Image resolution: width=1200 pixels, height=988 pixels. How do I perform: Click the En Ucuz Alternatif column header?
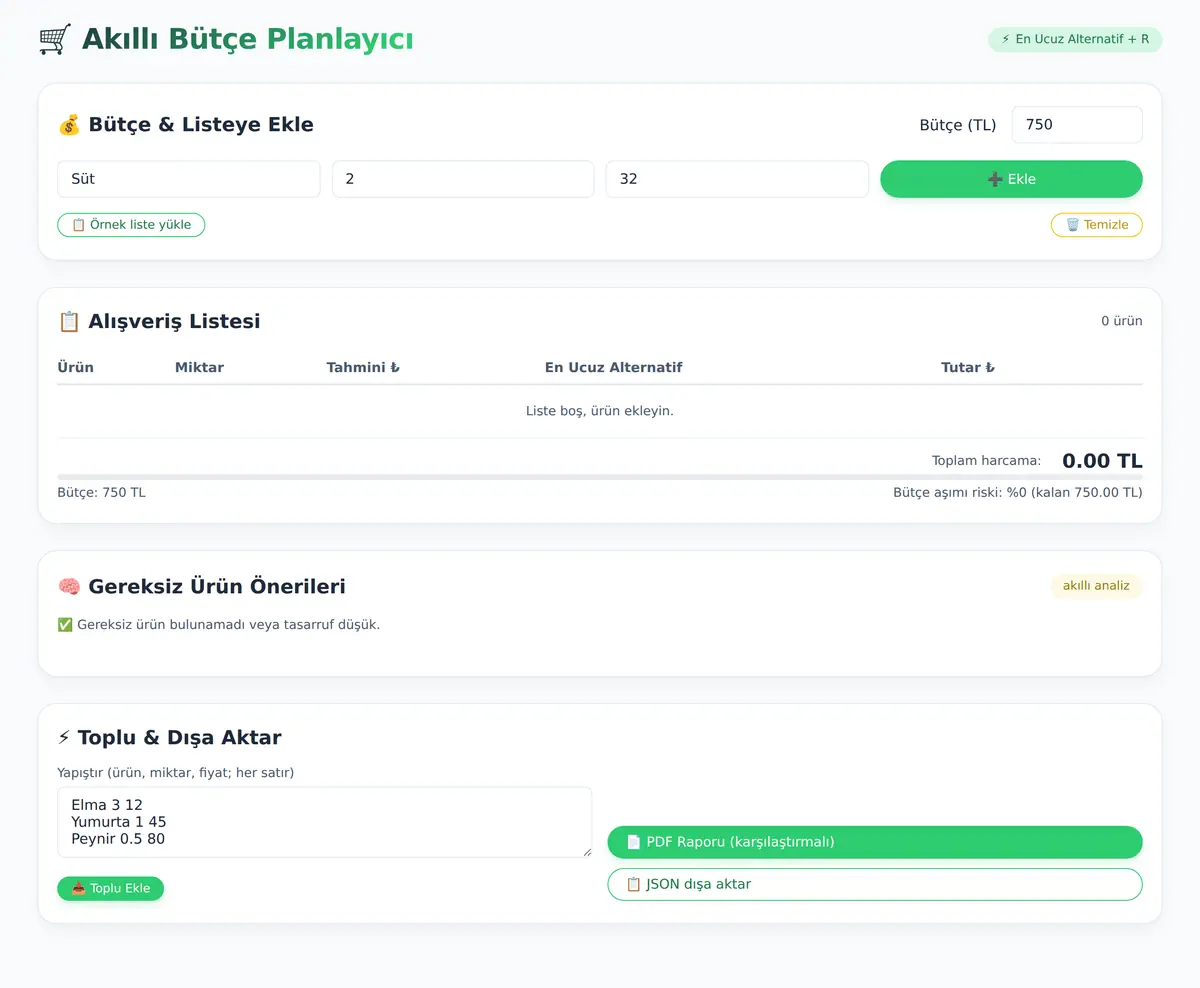point(613,367)
